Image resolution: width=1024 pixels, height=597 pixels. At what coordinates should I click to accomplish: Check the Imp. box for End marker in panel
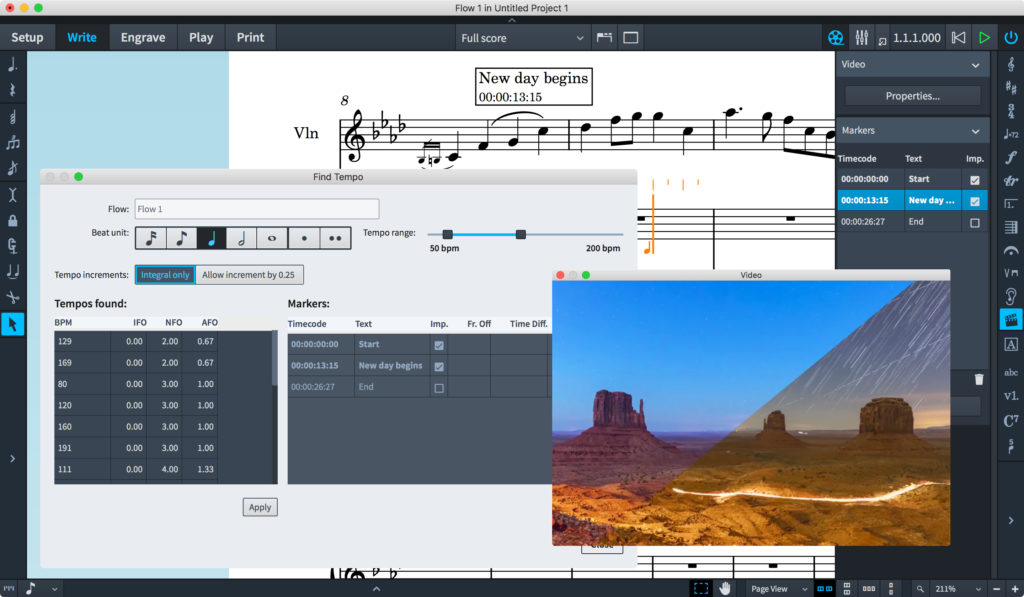974,222
